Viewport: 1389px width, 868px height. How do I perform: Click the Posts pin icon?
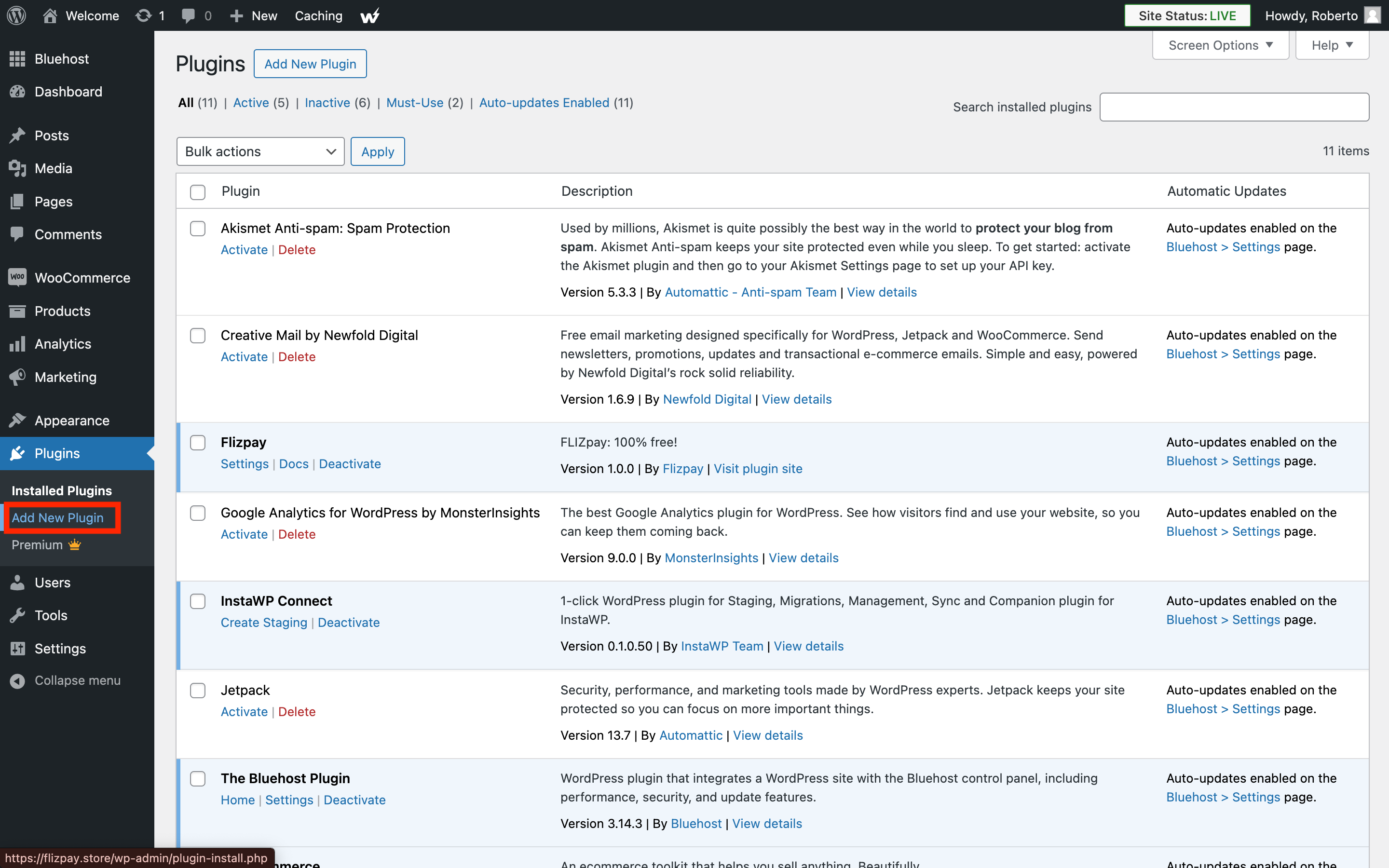[x=17, y=136]
